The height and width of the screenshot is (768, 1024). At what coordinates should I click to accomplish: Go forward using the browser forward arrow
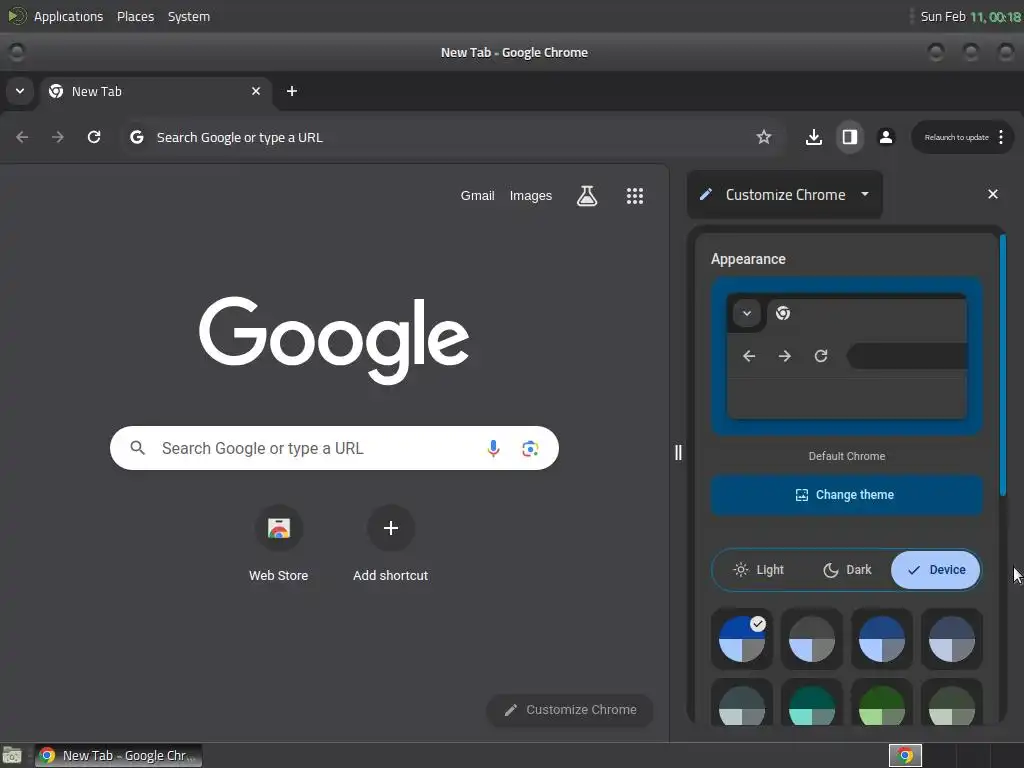(x=58, y=137)
